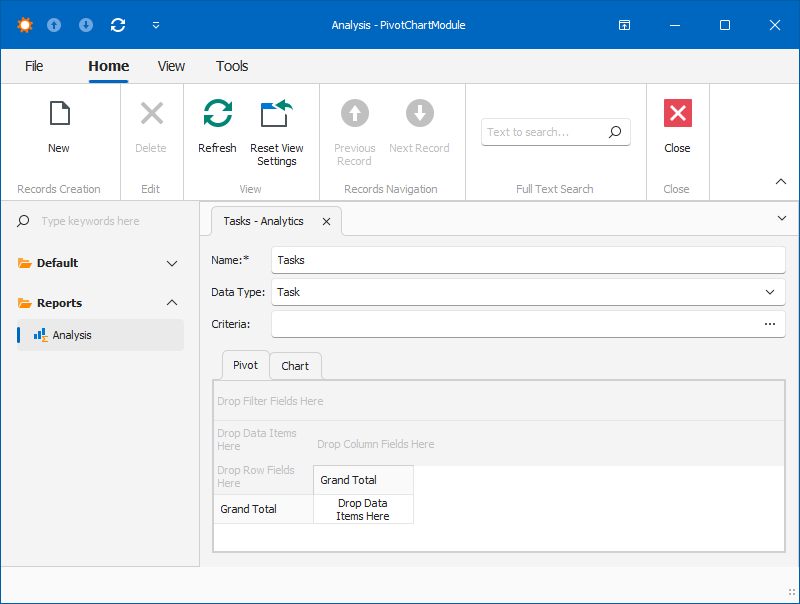
Task: Click the refresh icon in the title bar
Action: (x=117, y=24)
